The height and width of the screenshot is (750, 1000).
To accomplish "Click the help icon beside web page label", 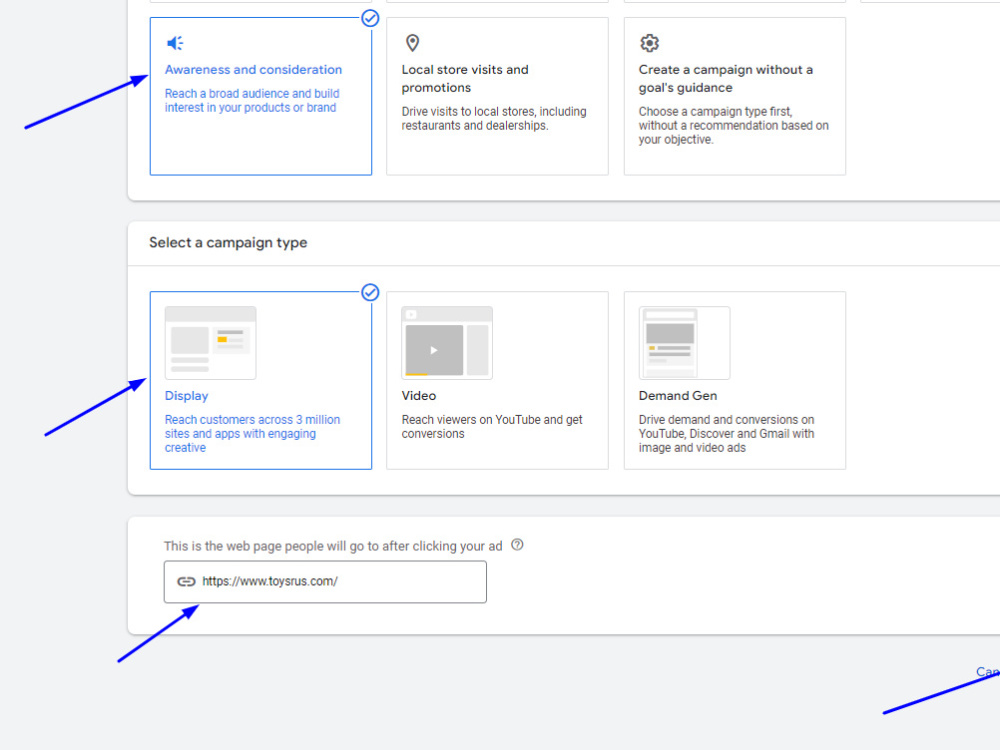I will click(517, 545).
